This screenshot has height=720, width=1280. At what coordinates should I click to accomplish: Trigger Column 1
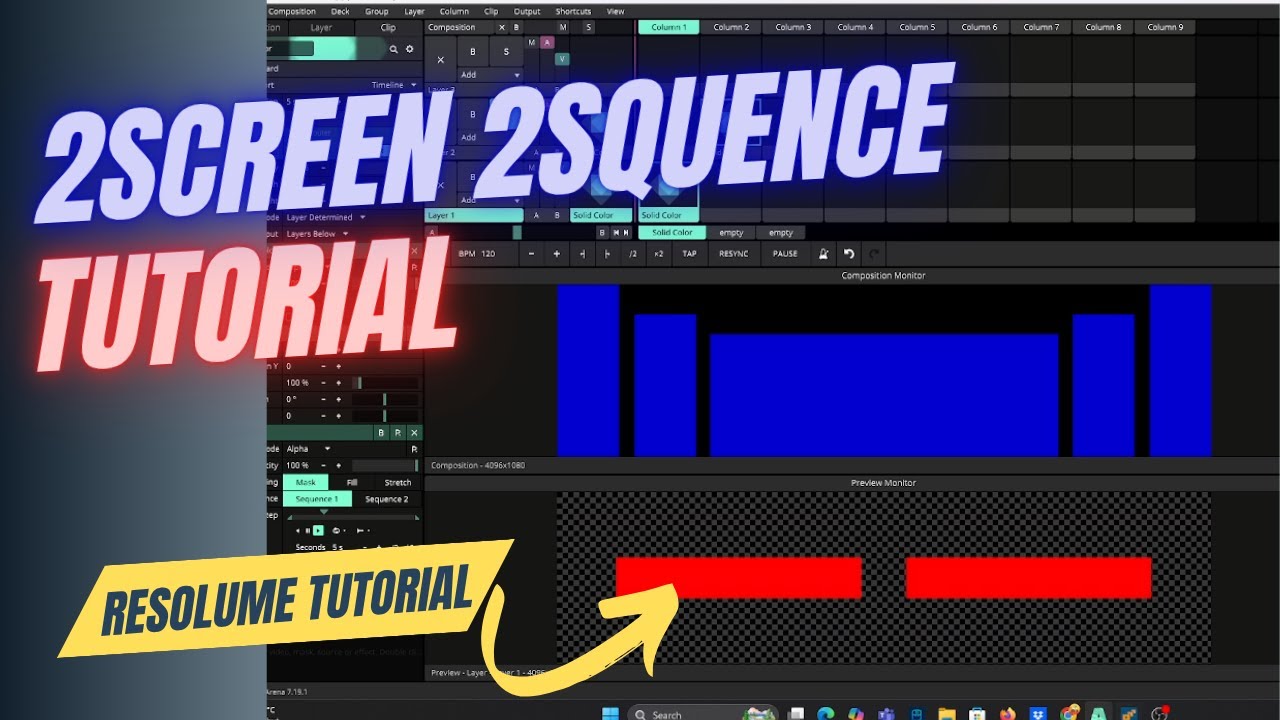point(669,27)
